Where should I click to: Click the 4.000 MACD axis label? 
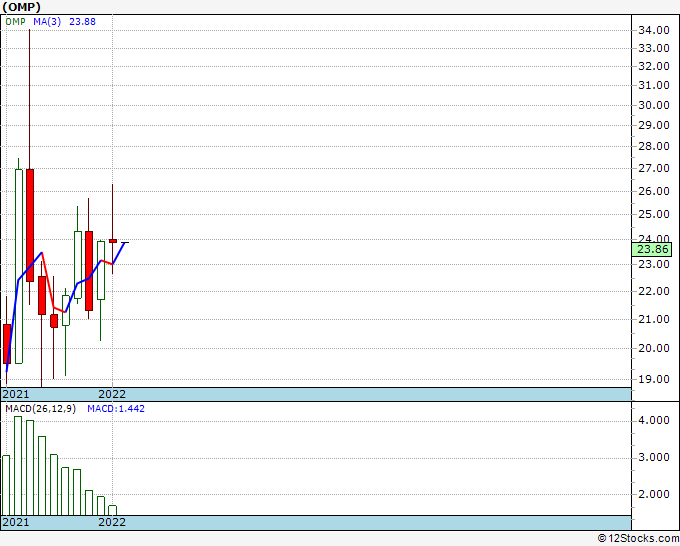pyautogui.click(x=654, y=420)
